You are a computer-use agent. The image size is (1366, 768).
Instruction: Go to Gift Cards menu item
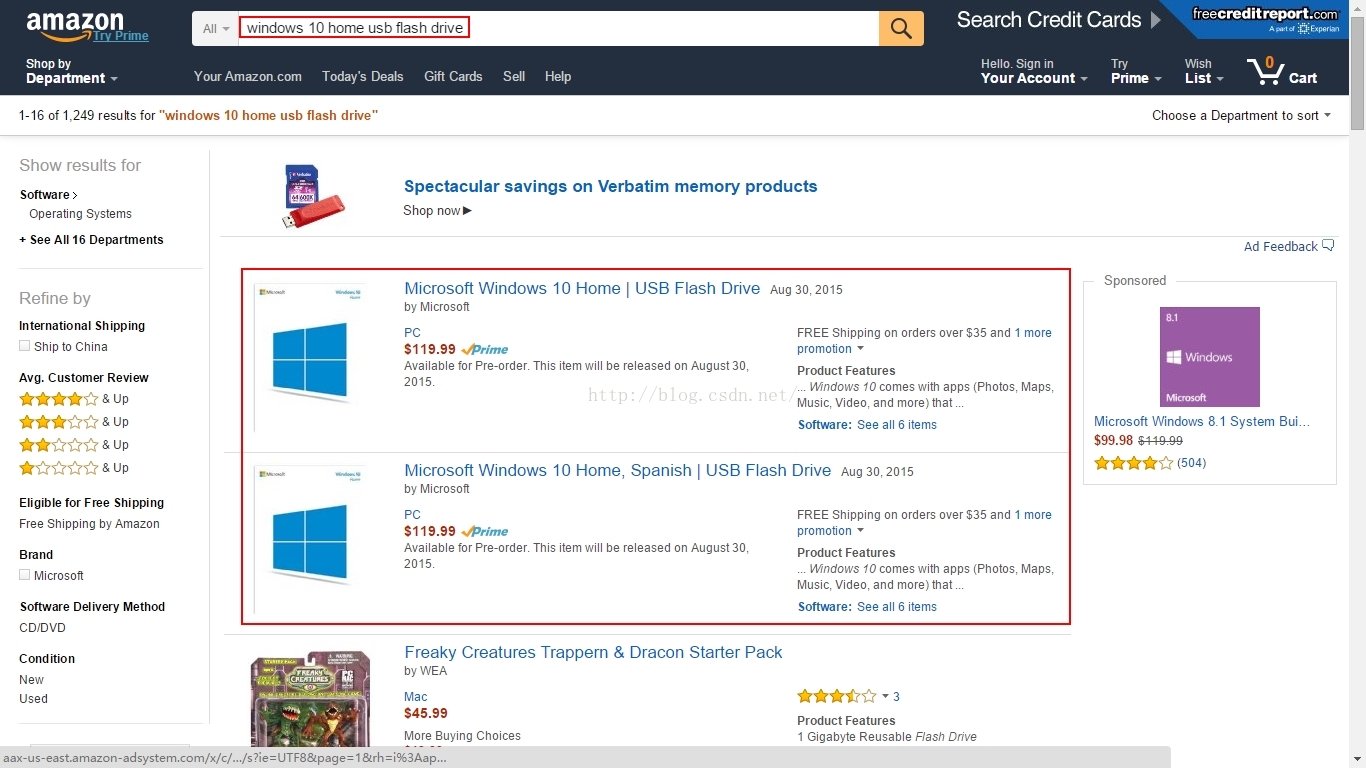coord(453,76)
